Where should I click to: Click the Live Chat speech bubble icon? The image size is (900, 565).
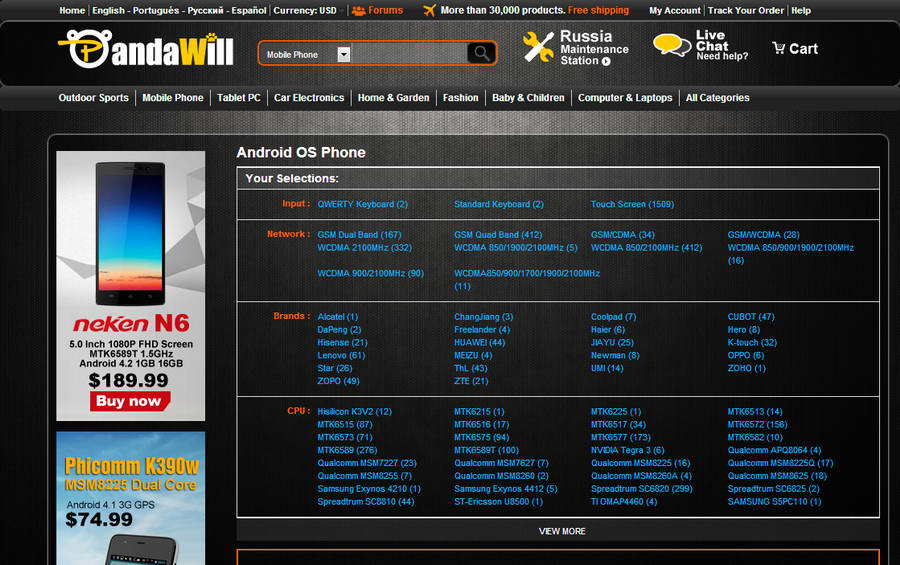click(672, 45)
